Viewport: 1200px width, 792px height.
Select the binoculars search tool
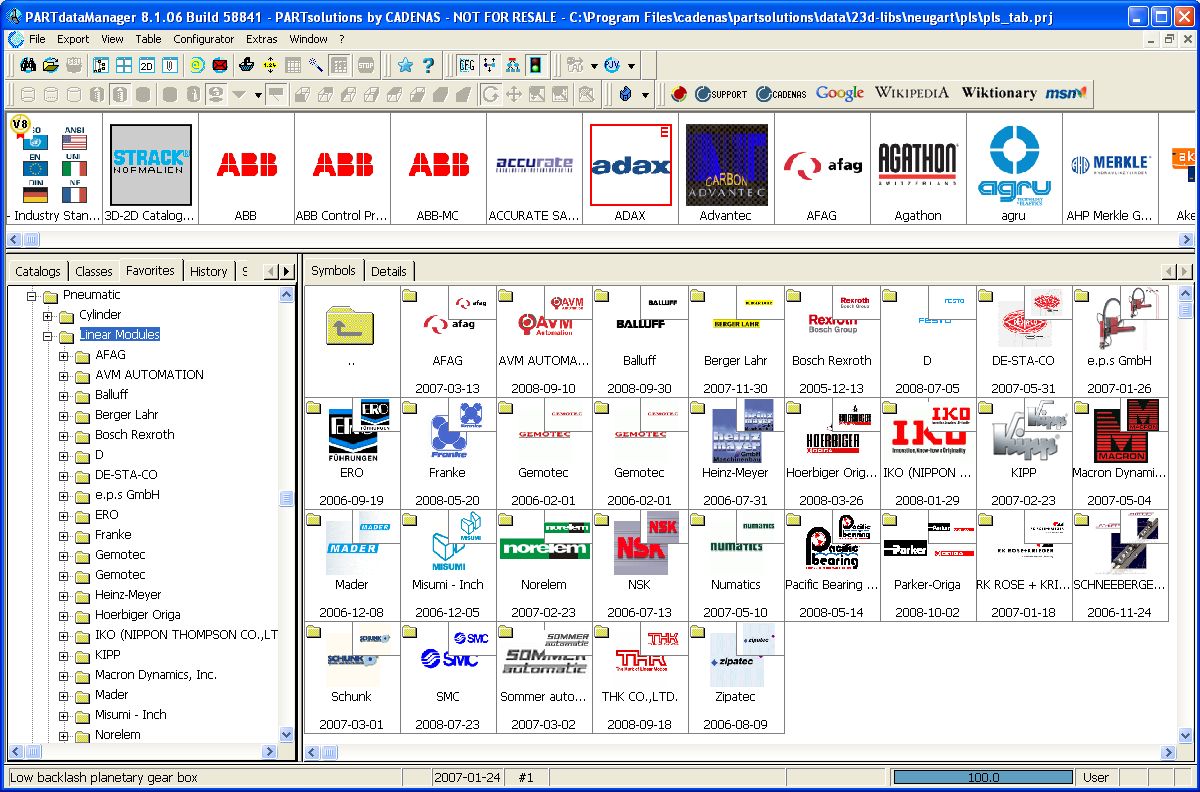point(27,64)
